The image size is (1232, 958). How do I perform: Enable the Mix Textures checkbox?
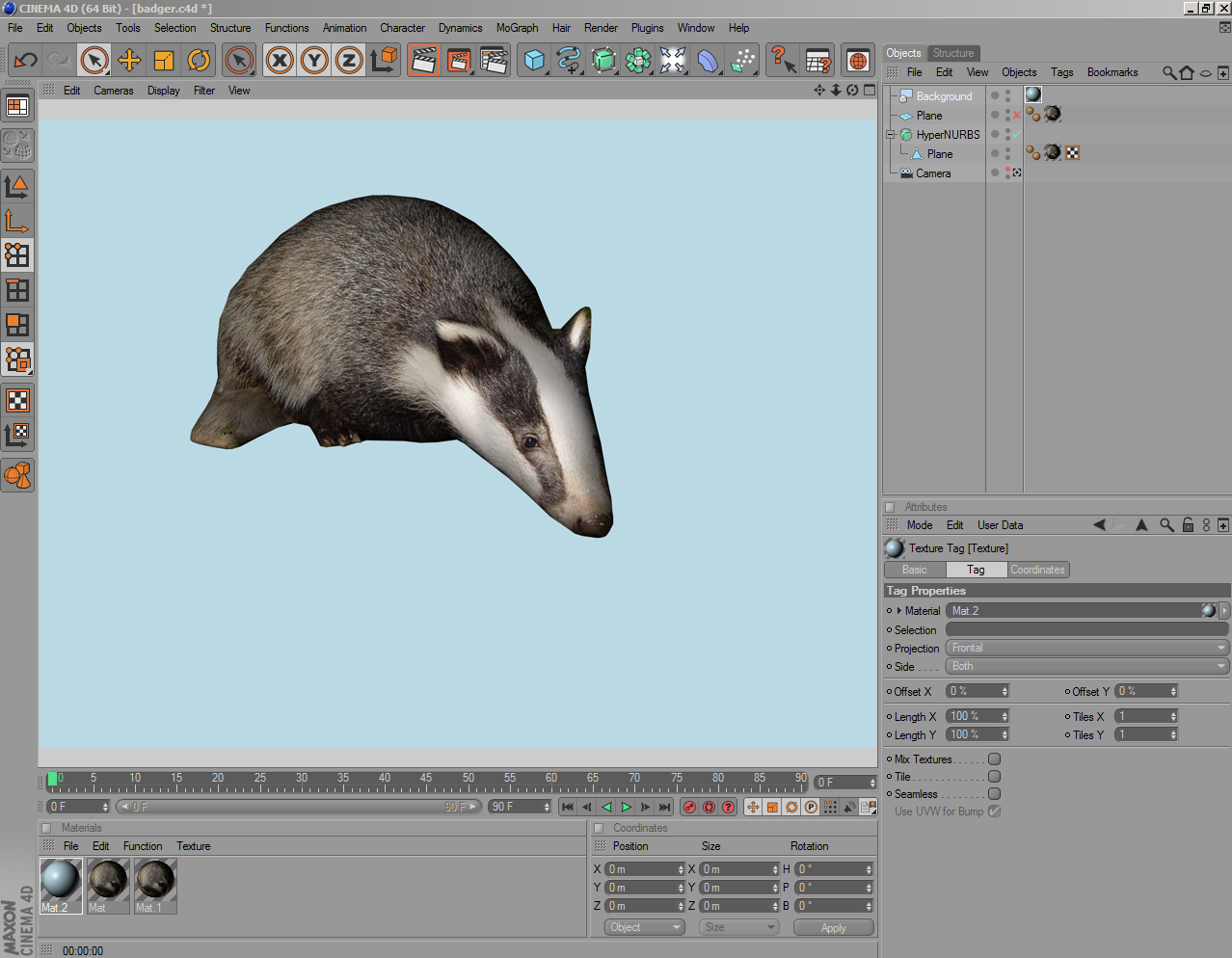pyautogui.click(x=994, y=759)
